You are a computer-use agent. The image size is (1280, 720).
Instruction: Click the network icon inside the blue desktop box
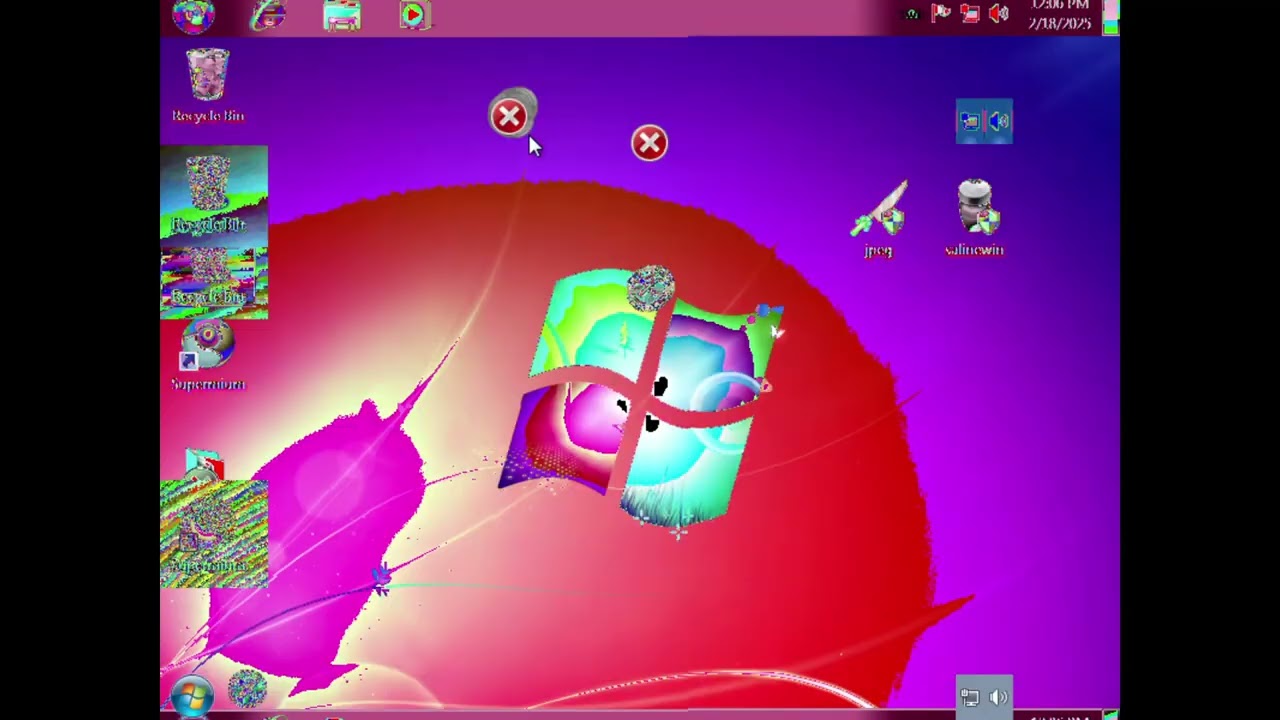coord(970,121)
